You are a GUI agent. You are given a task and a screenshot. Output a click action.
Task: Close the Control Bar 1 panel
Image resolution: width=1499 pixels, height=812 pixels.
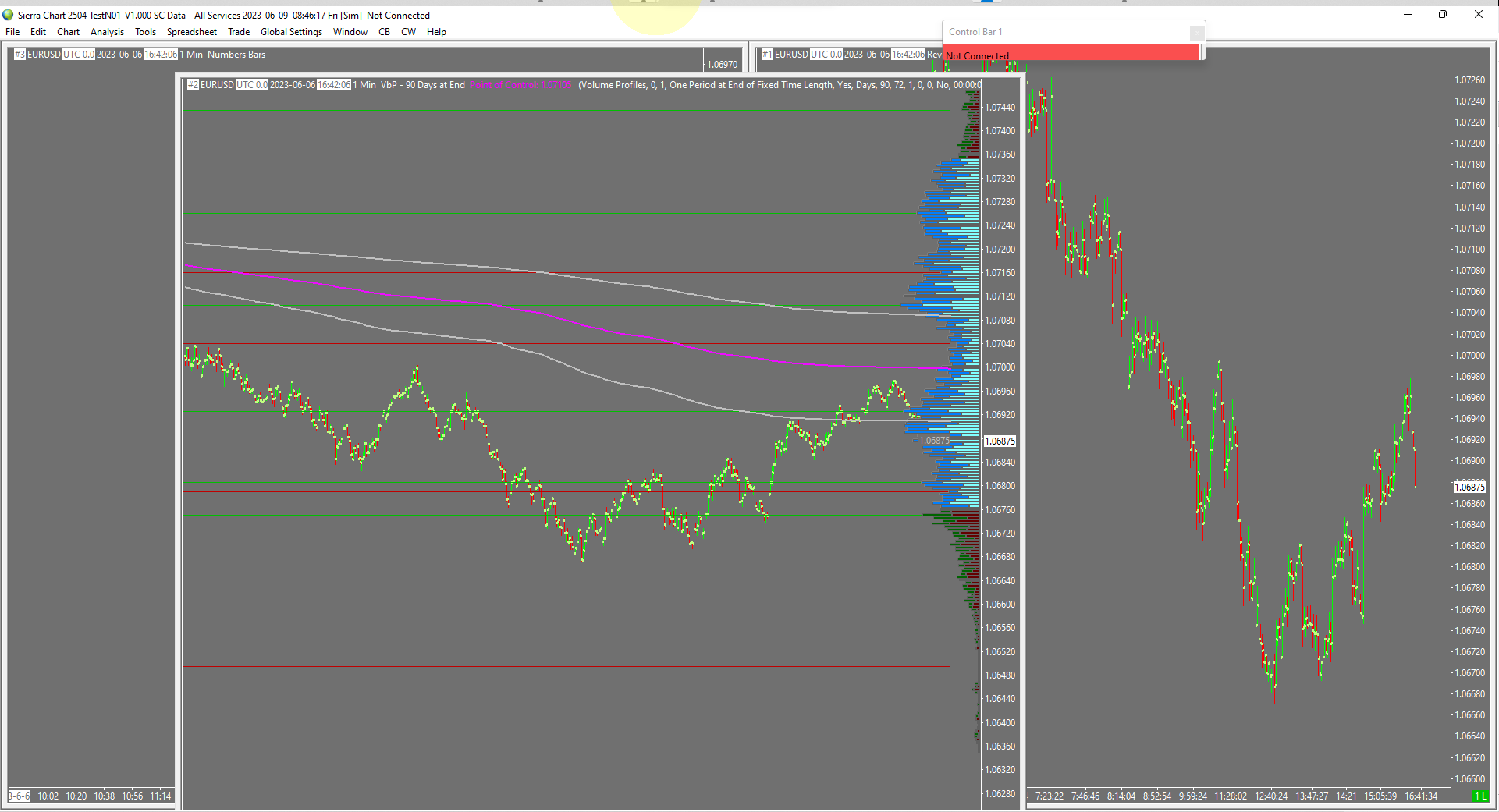click(1196, 32)
